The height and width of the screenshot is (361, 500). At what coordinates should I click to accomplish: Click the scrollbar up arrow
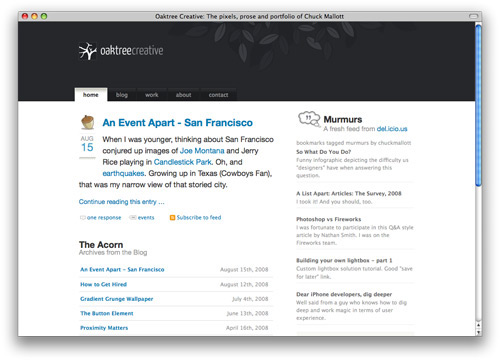click(479, 325)
